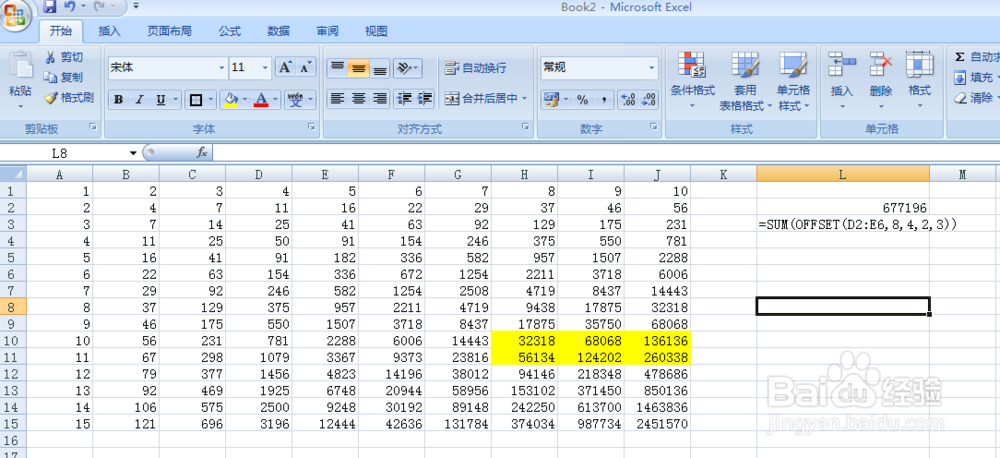The width and height of the screenshot is (1000, 458).
Task: Increase decimal places
Action: (x=628, y=100)
